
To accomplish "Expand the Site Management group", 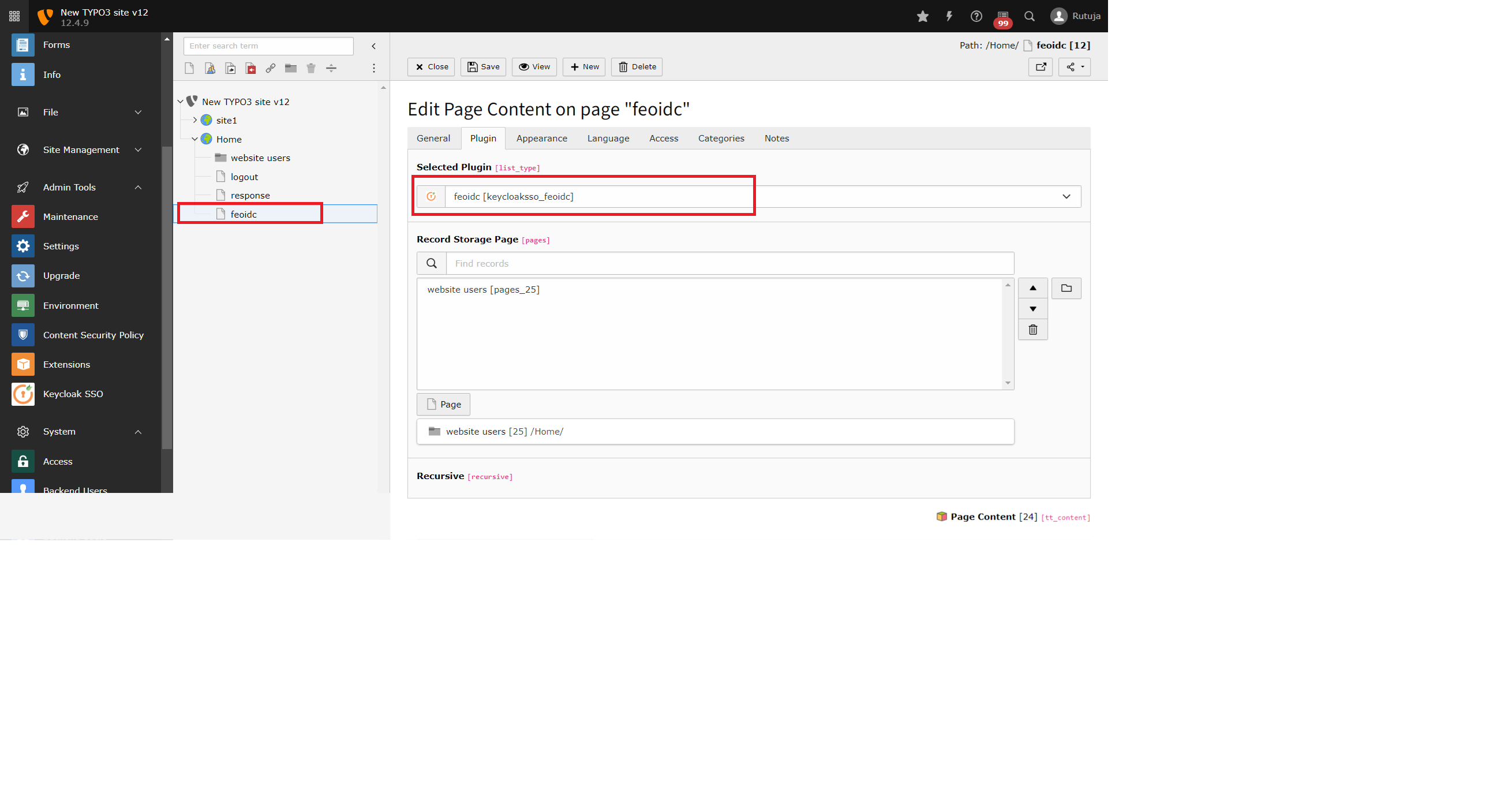I will coord(138,149).
